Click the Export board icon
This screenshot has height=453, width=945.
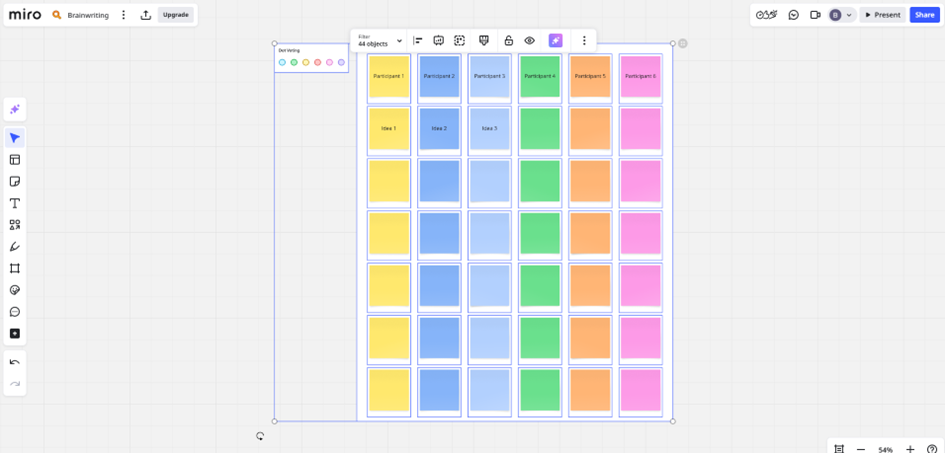click(x=146, y=15)
